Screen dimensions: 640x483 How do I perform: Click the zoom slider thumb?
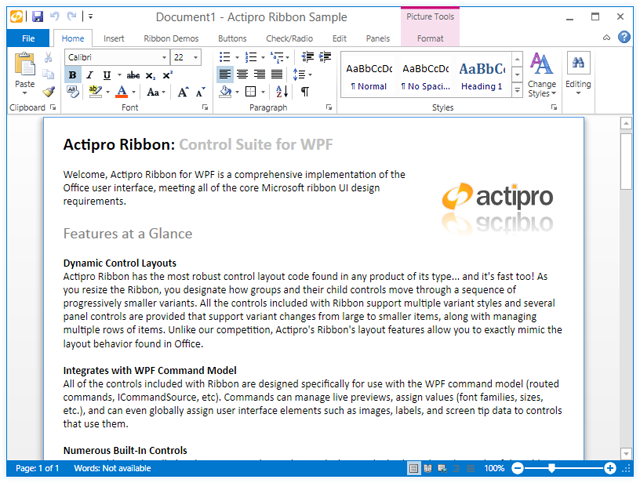551,468
